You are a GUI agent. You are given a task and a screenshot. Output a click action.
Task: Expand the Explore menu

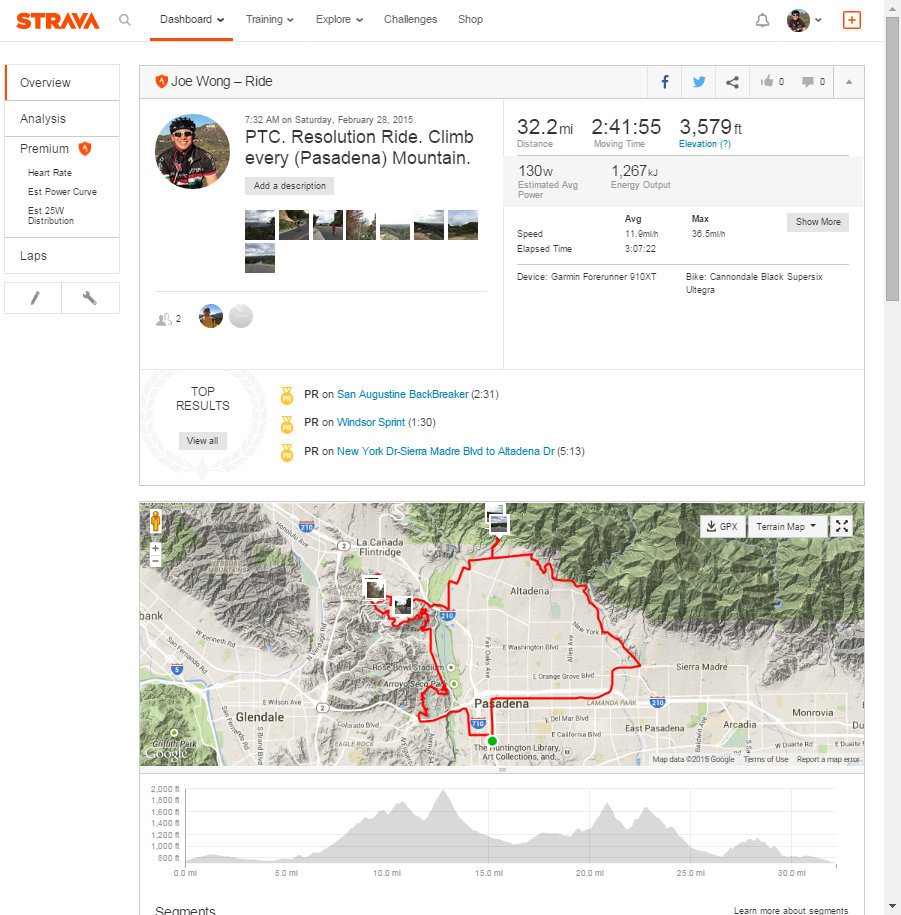tap(339, 19)
